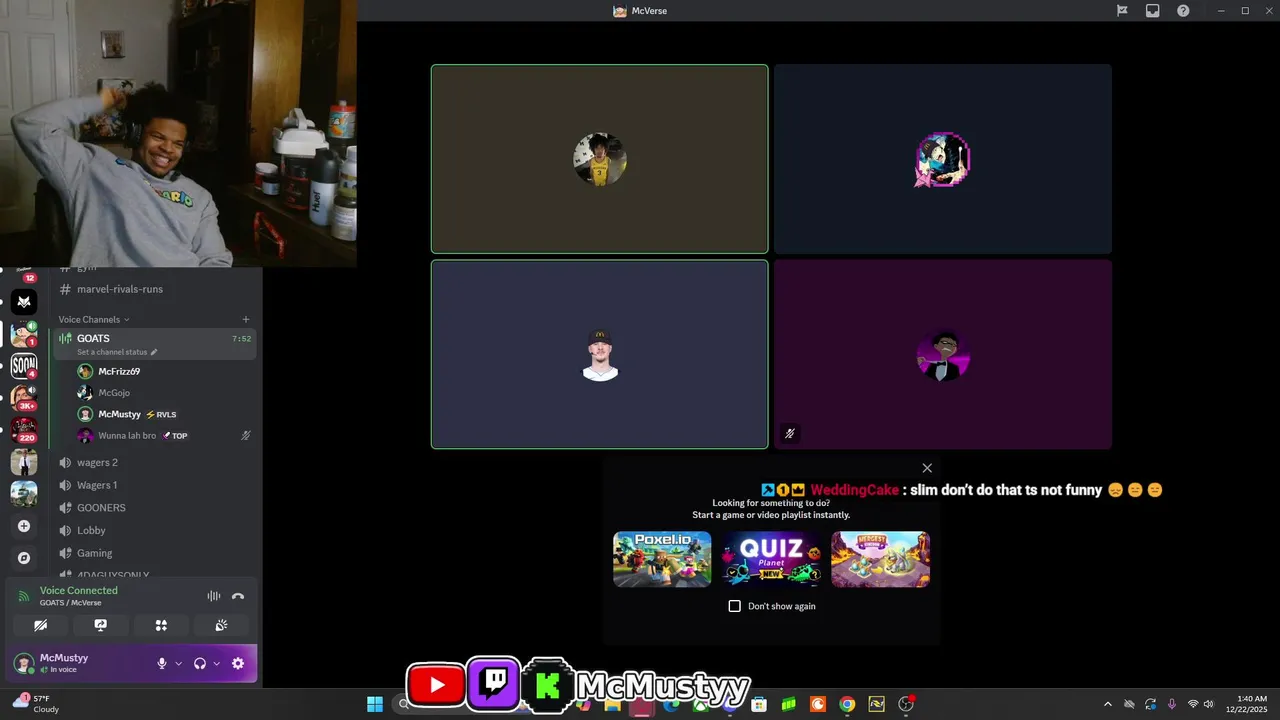This screenshot has height=720, width=1280.
Task: Deafen audio with the headphones icon
Action: (200, 663)
